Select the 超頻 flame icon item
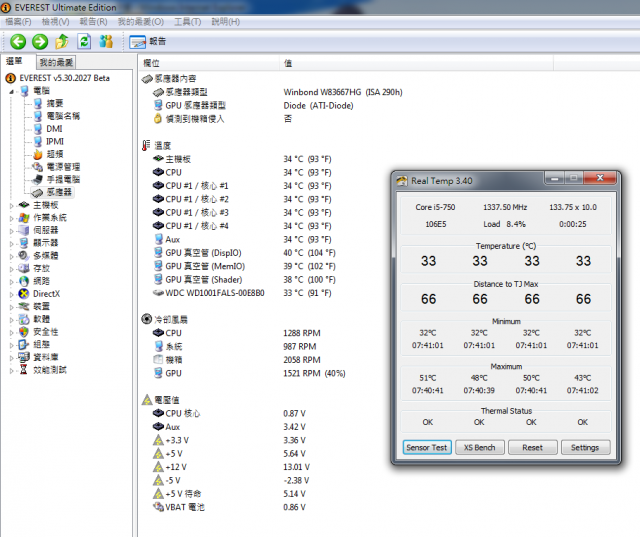 click(38, 154)
